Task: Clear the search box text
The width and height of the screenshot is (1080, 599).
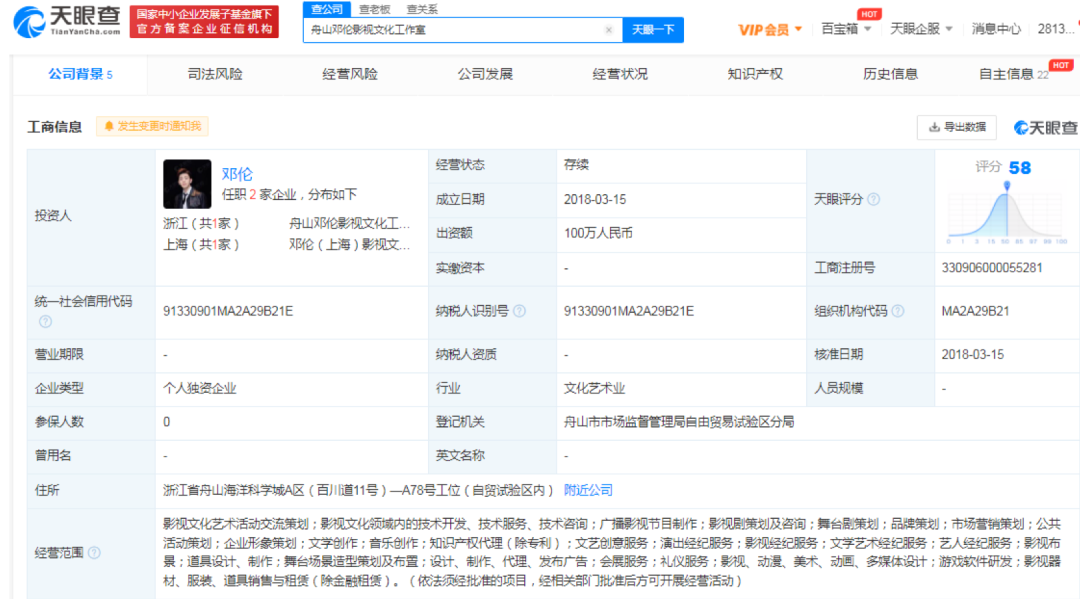Action: 608,30
